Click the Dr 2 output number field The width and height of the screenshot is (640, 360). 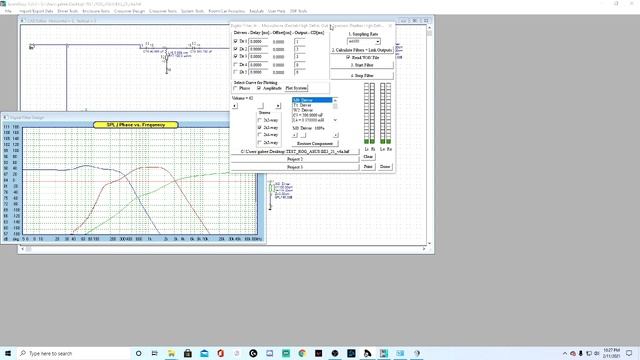coord(300,49)
